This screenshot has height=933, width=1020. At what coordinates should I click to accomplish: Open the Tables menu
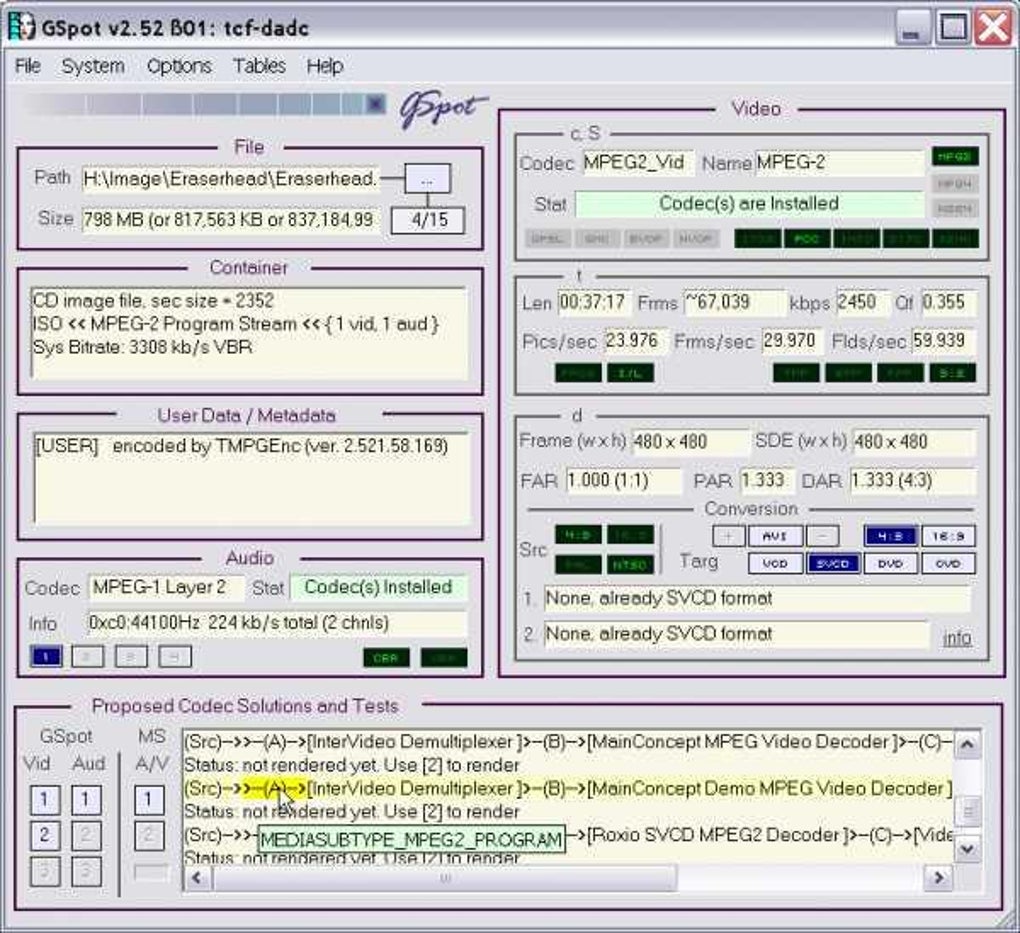[x=259, y=66]
